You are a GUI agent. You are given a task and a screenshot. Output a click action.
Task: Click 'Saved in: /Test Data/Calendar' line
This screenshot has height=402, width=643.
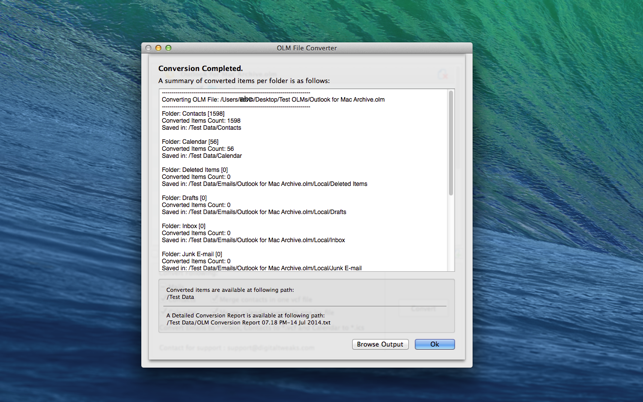coord(202,156)
